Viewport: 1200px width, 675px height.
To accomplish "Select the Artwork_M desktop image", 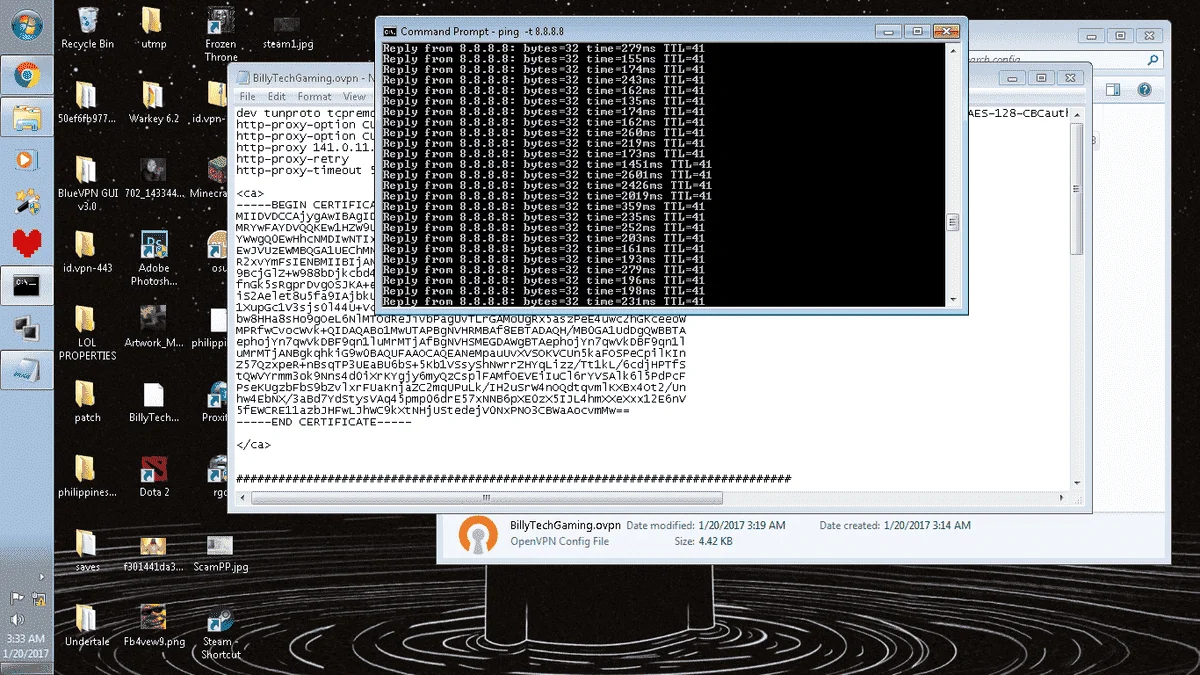I will [x=153, y=326].
